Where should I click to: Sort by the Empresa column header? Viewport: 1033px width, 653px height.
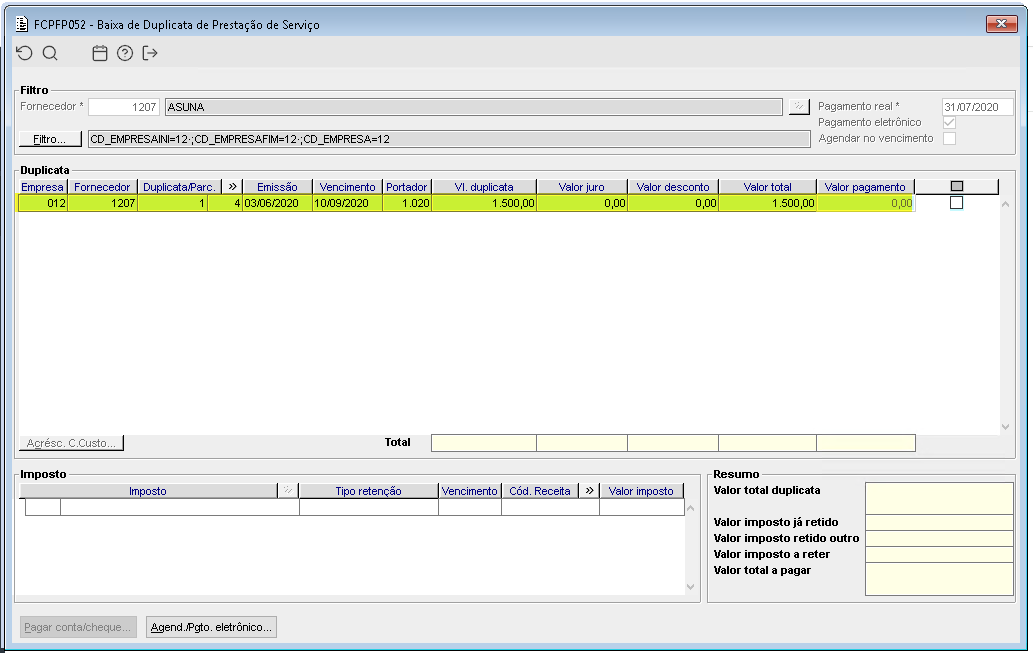(x=42, y=186)
